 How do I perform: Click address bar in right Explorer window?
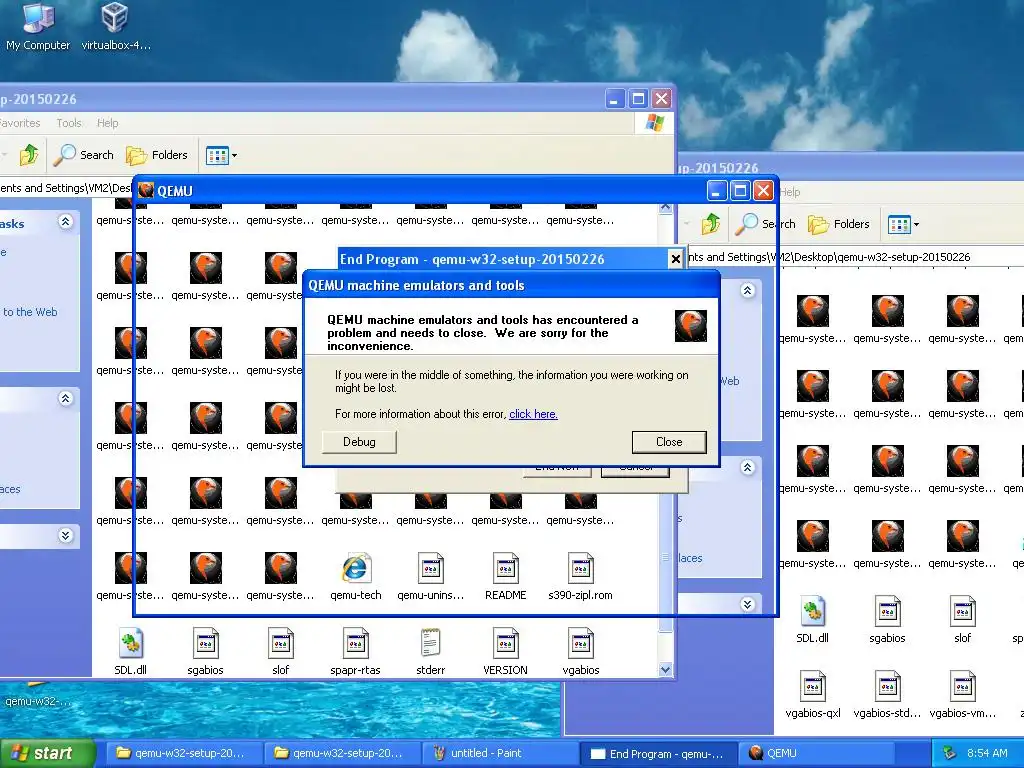pos(852,257)
